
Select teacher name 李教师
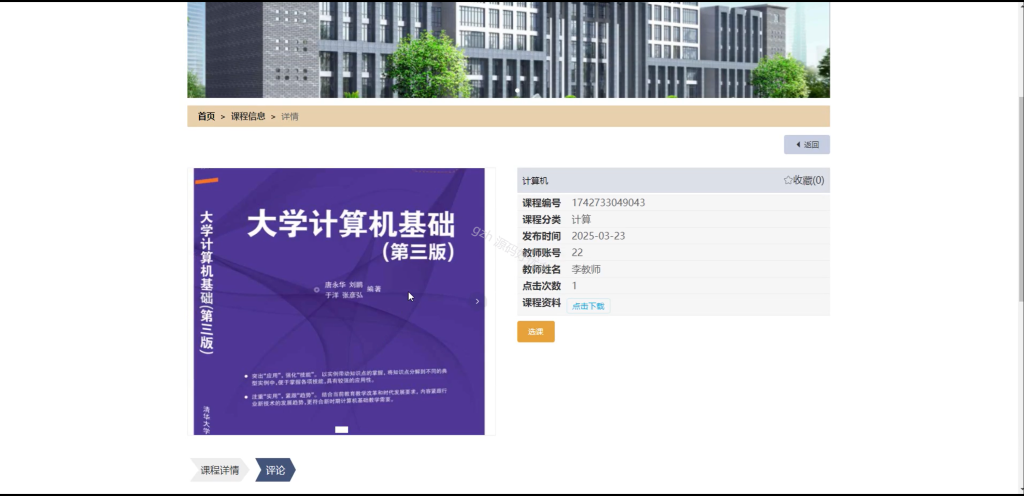click(586, 269)
